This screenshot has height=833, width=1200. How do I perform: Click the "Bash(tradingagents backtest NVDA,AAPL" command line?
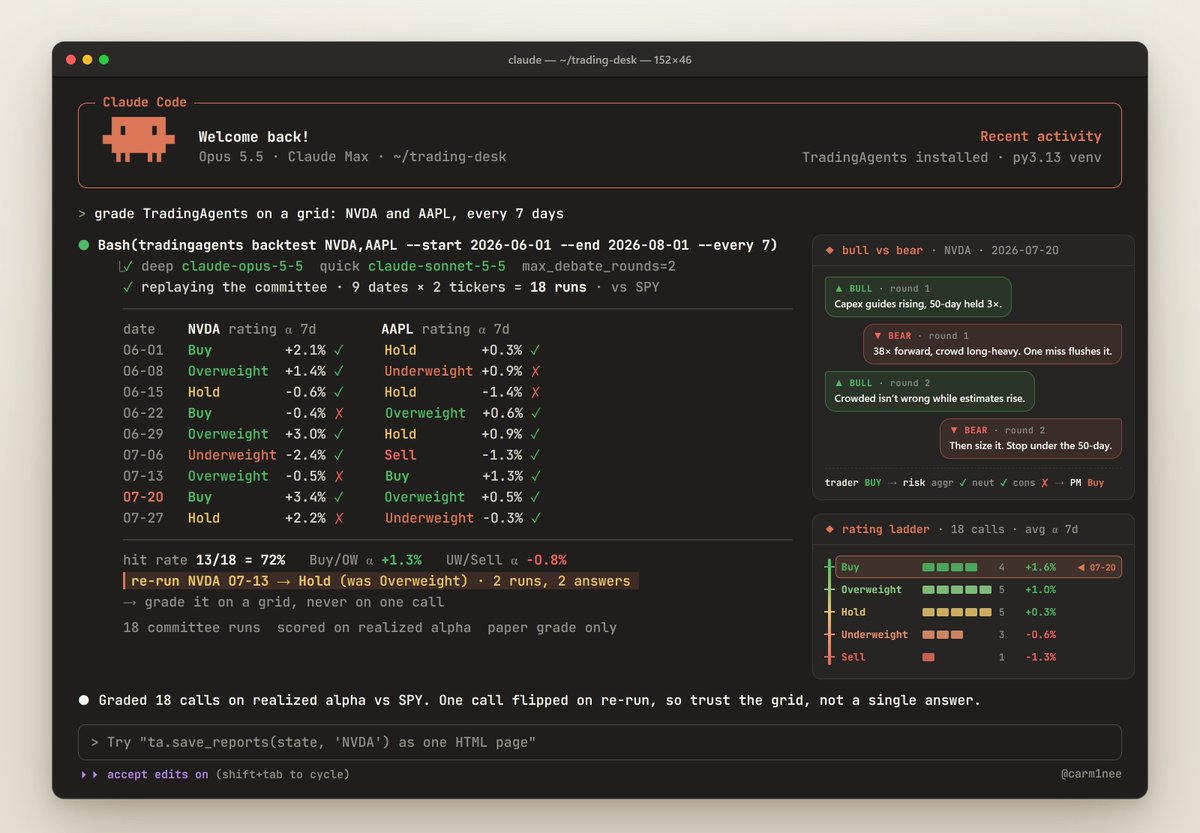pos(437,245)
